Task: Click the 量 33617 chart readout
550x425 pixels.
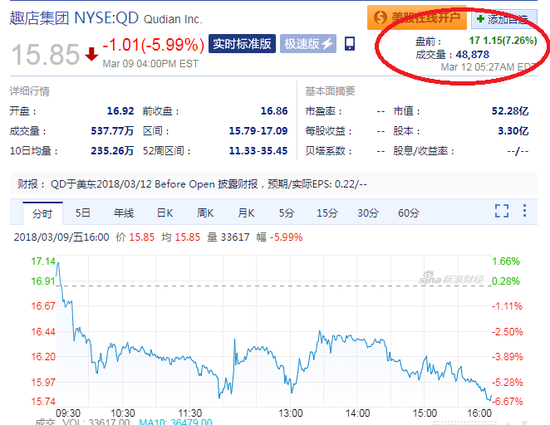Action: coord(228,237)
